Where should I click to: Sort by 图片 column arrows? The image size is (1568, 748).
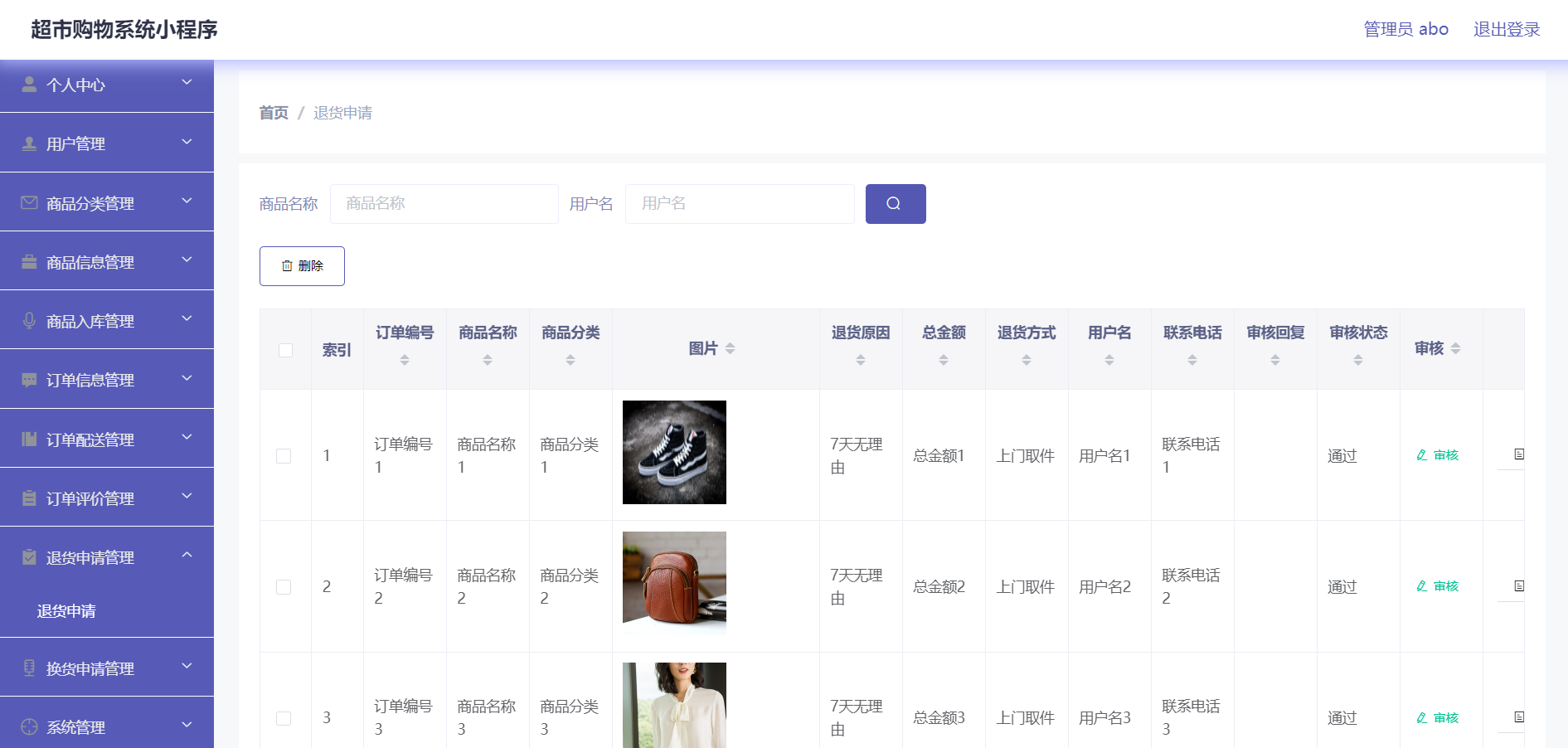coord(730,349)
